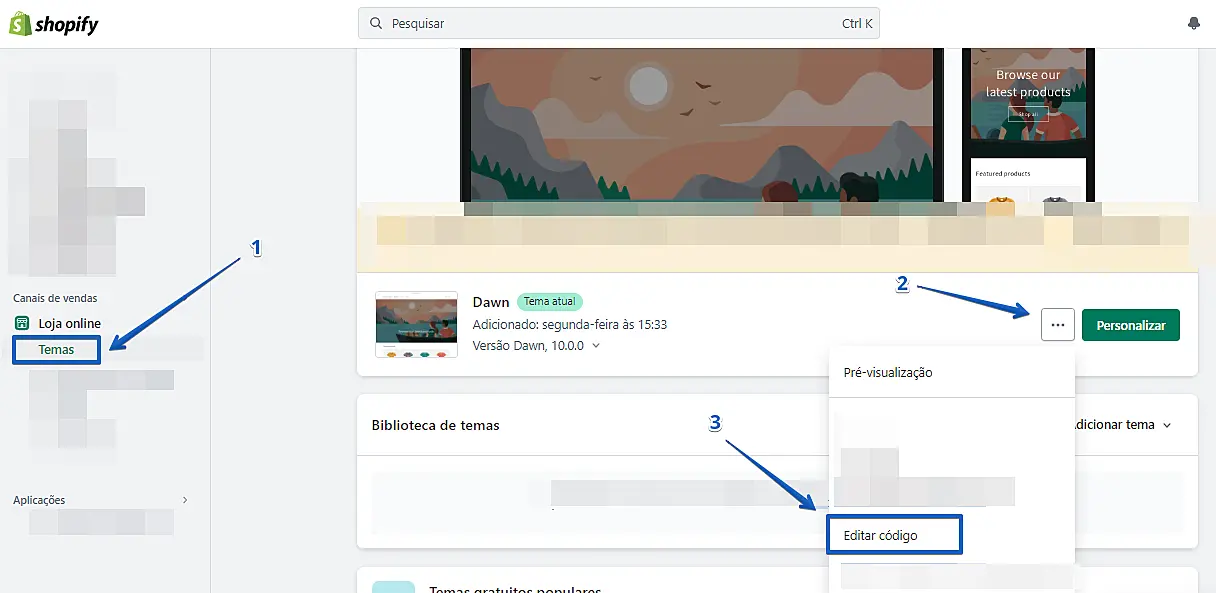Open the notifications bell
The image size is (1216, 593).
pos(1194,24)
